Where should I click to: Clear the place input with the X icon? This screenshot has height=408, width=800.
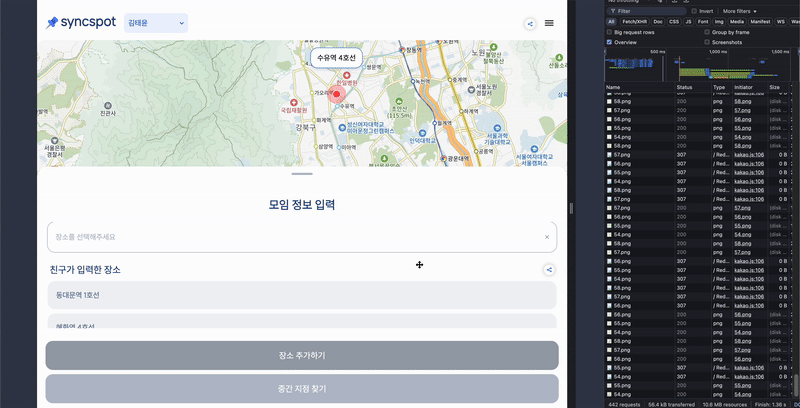547,237
